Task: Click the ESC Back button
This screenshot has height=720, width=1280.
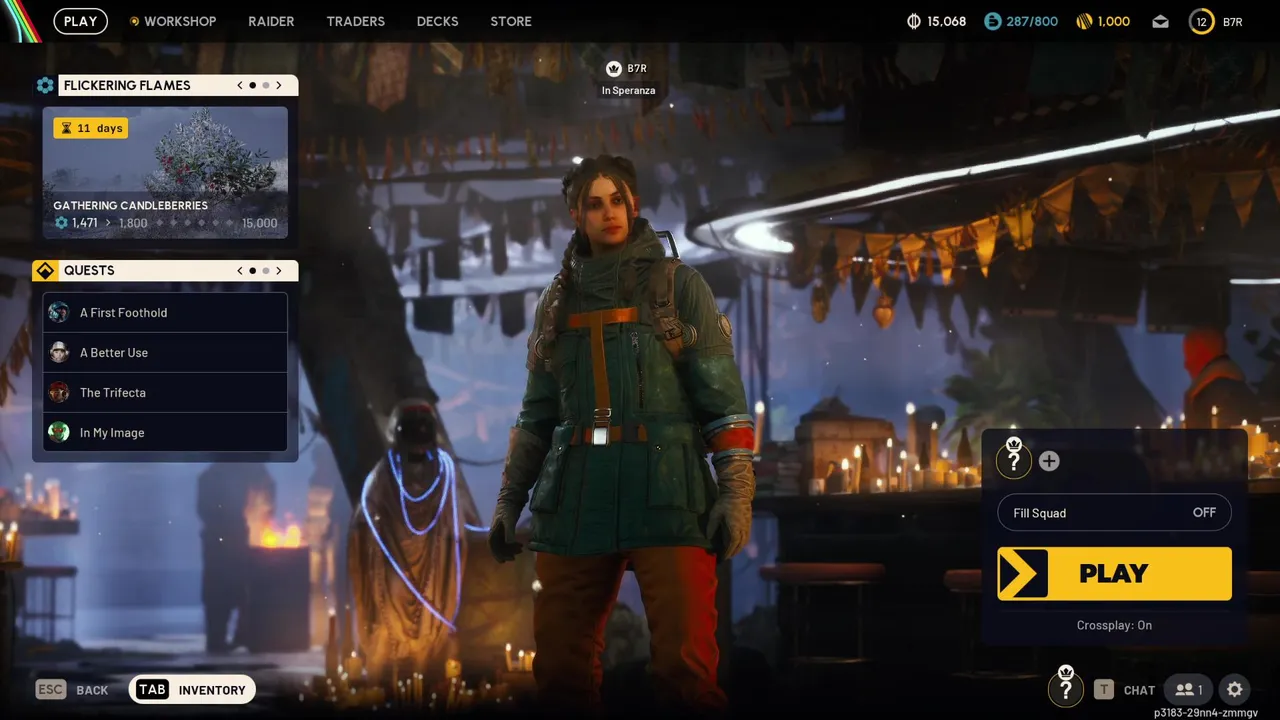Action: (x=72, y=690)
